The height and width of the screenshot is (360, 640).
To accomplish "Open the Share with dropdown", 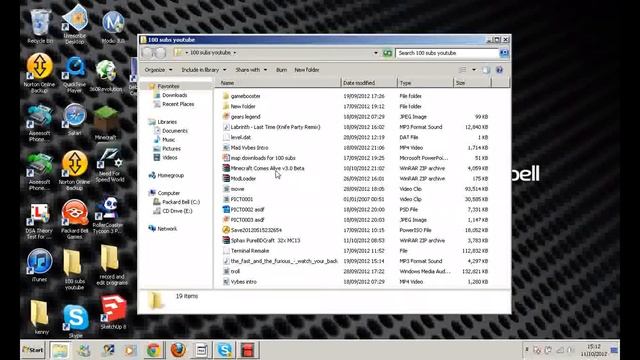I will 251,70.
